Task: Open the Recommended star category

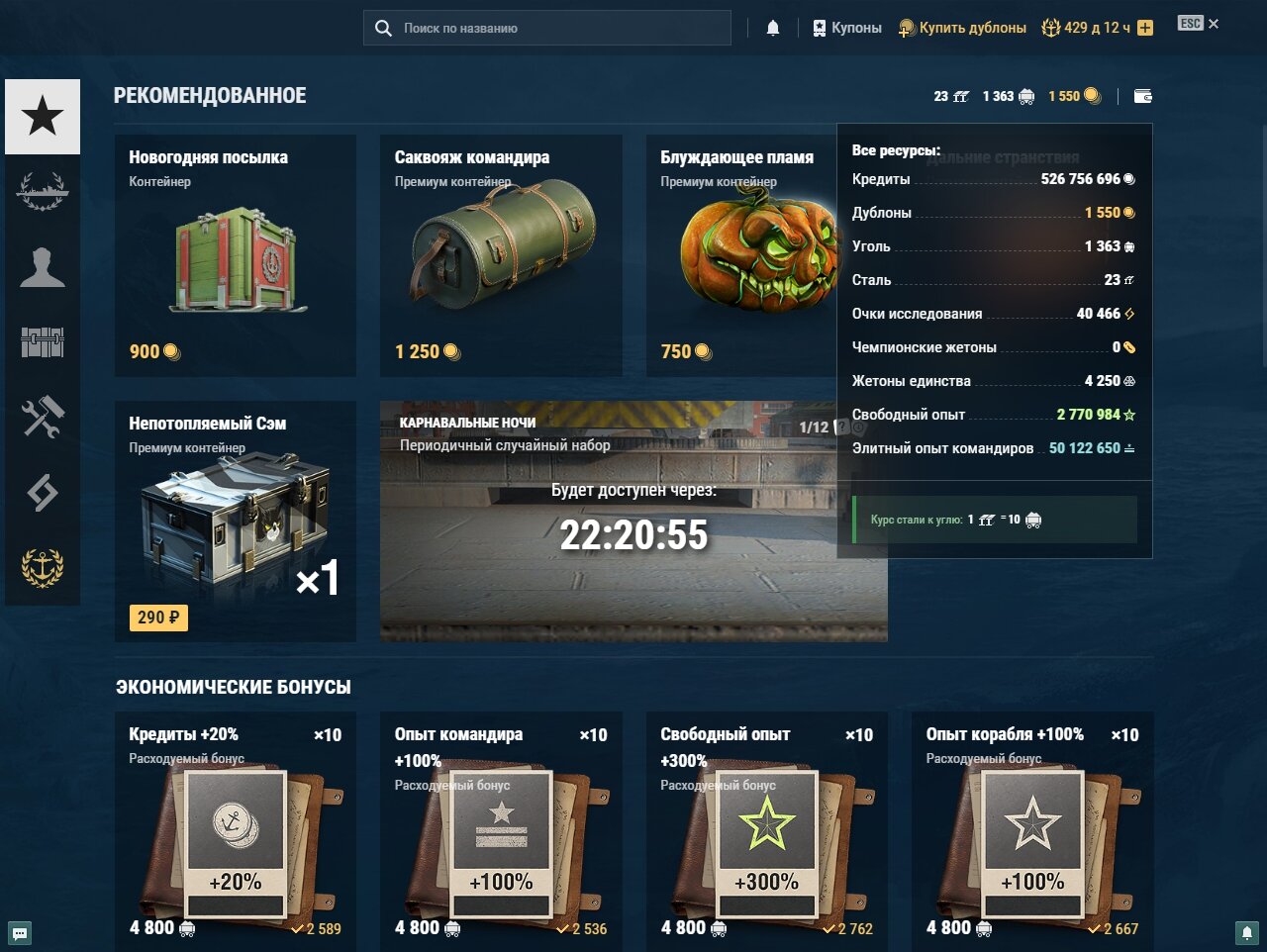Action: pos(43,117)
